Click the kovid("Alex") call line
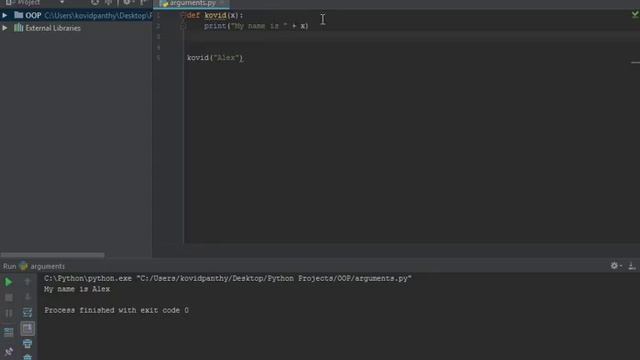The image size is (640, 360). (x=215, y=58)
